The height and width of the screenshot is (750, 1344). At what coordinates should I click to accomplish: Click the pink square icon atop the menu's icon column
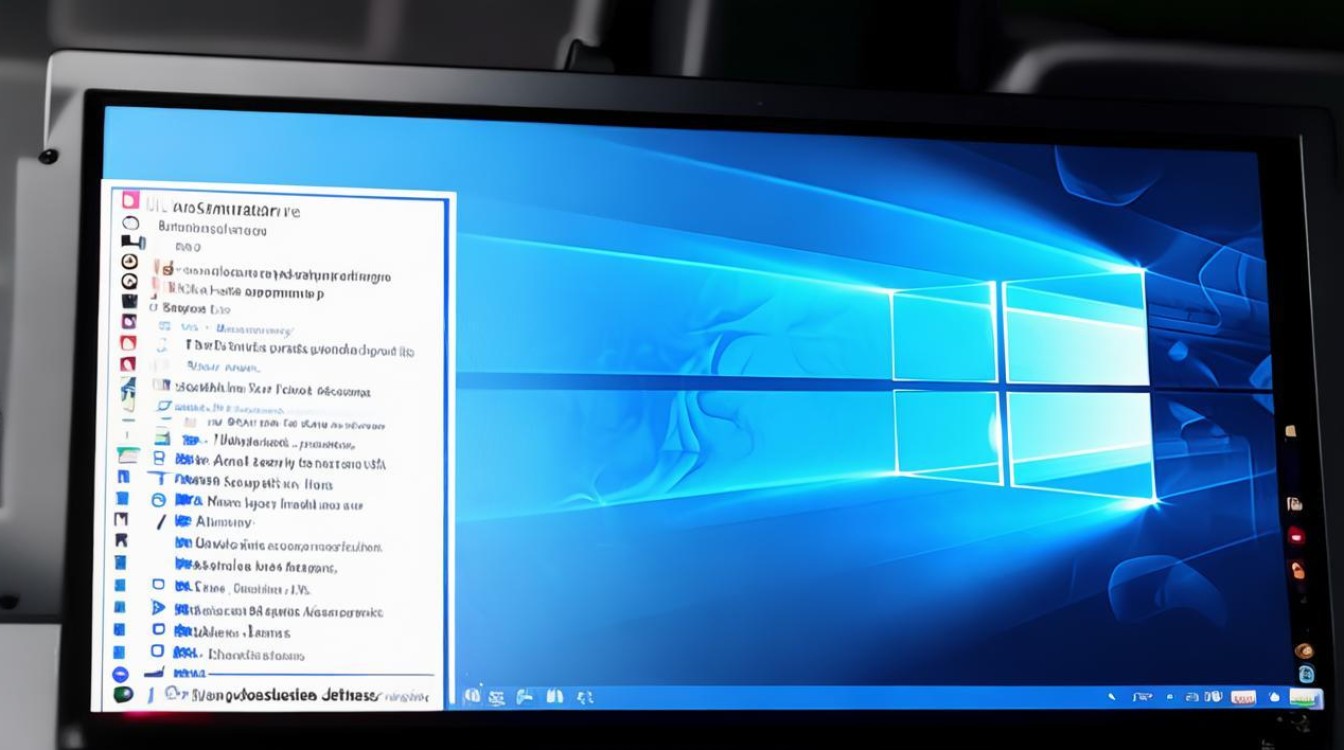(129, 199)
